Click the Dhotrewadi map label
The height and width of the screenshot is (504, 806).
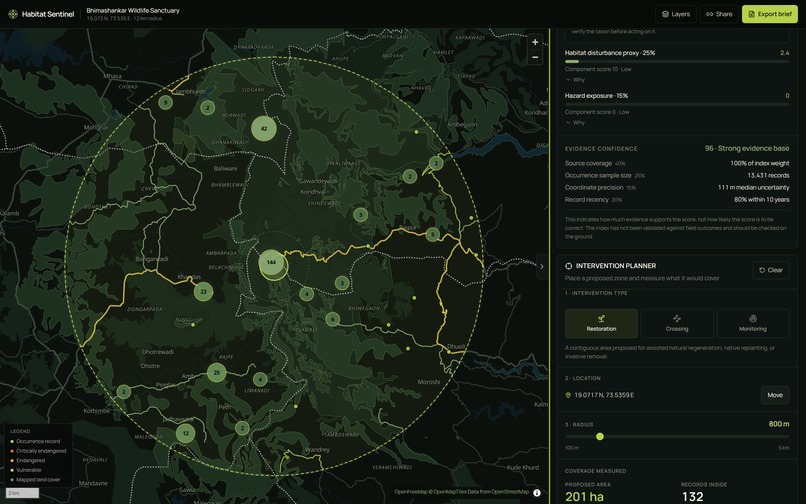point(157,352)
